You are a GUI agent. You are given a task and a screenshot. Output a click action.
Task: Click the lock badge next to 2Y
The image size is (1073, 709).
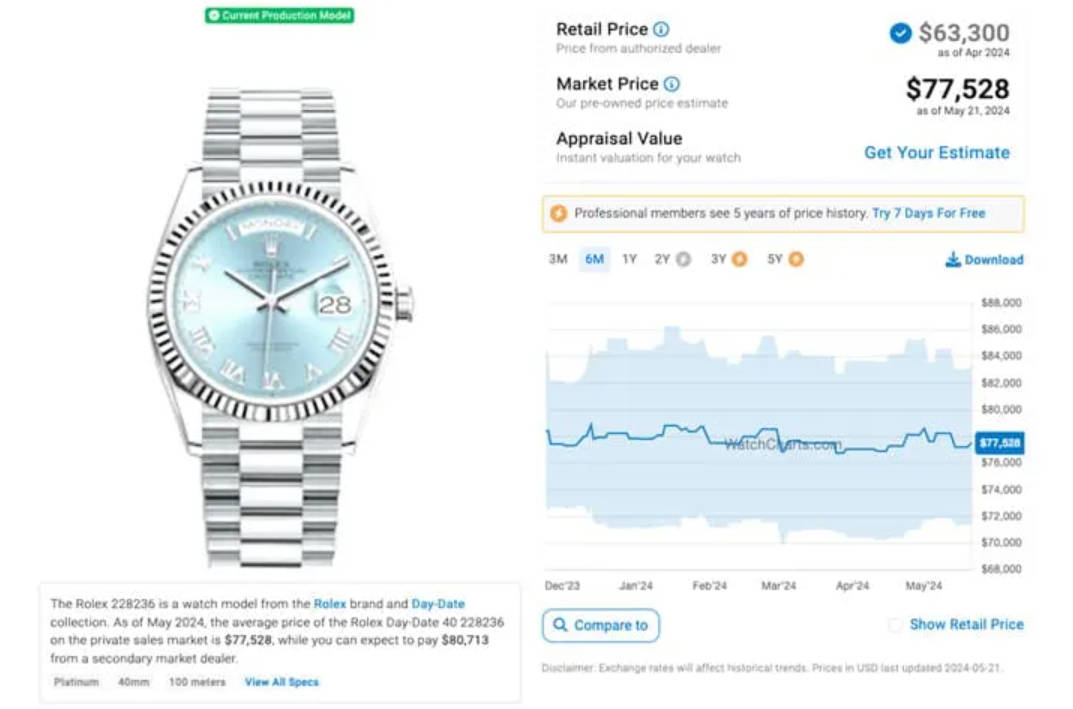click(683, 259)
